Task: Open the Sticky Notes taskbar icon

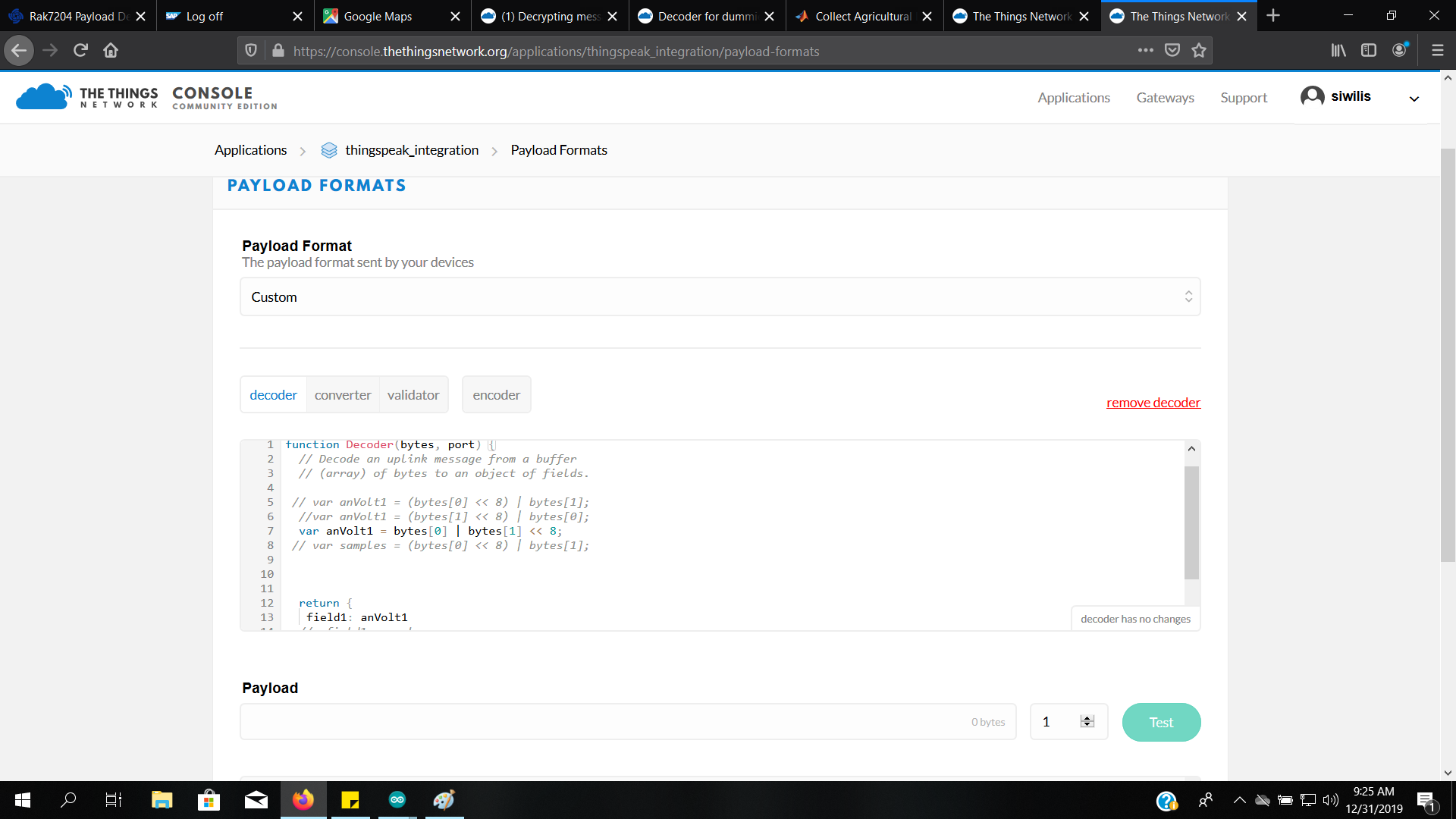Action: point(350,800)
